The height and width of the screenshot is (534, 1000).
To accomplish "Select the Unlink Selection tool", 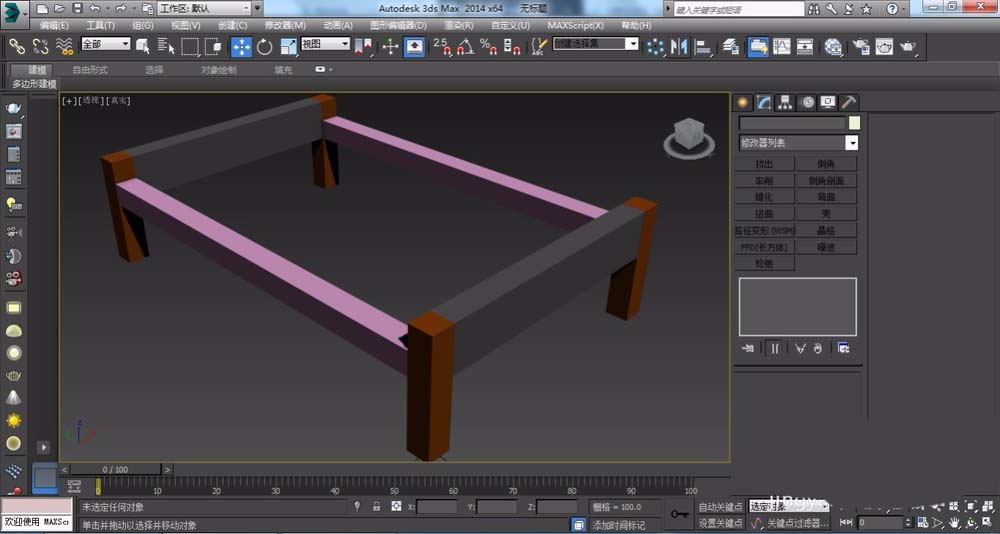I will pos(40,46).
